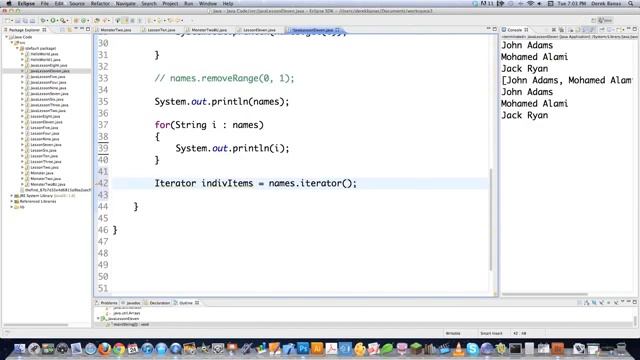Remove the terminated launch from the Console

553,30
